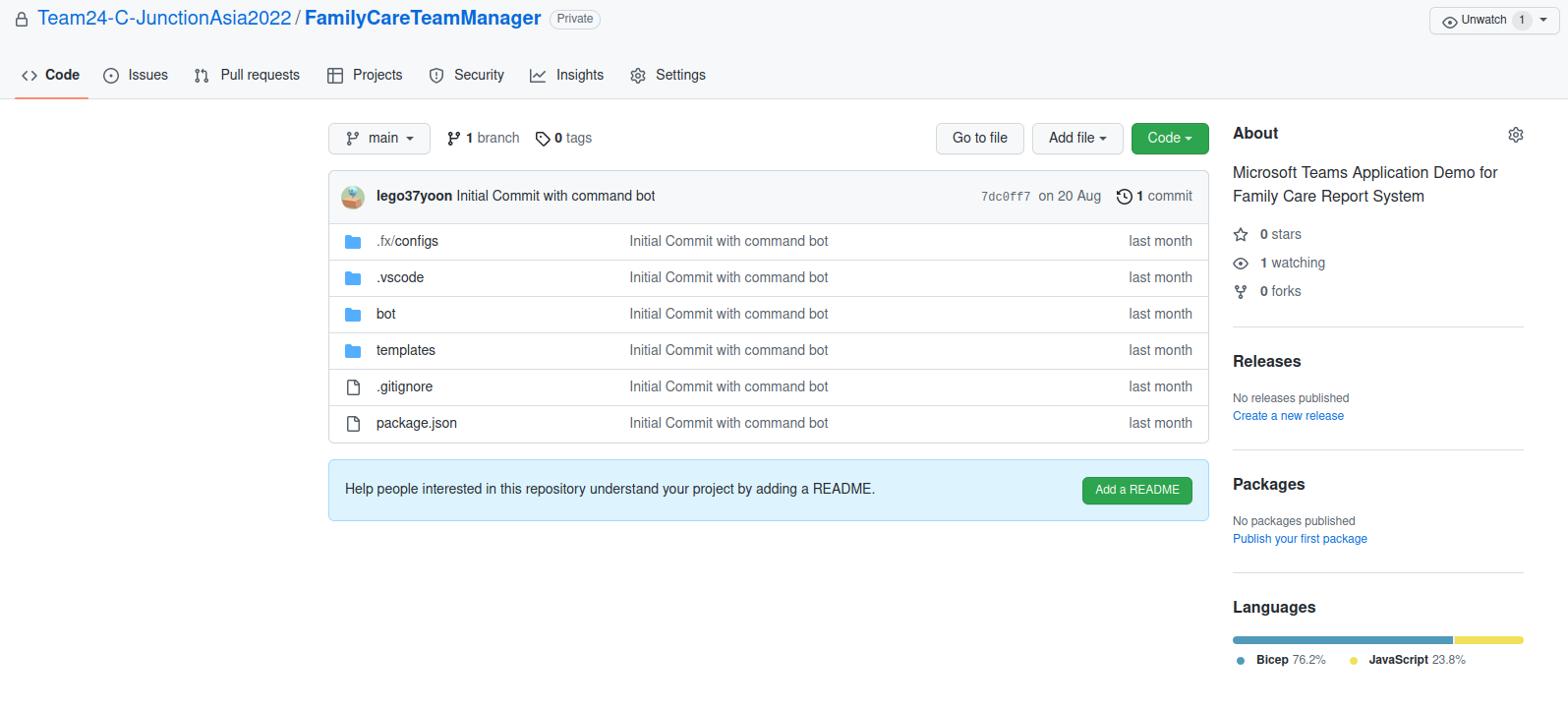View the 1 branch link

(483, 139)
